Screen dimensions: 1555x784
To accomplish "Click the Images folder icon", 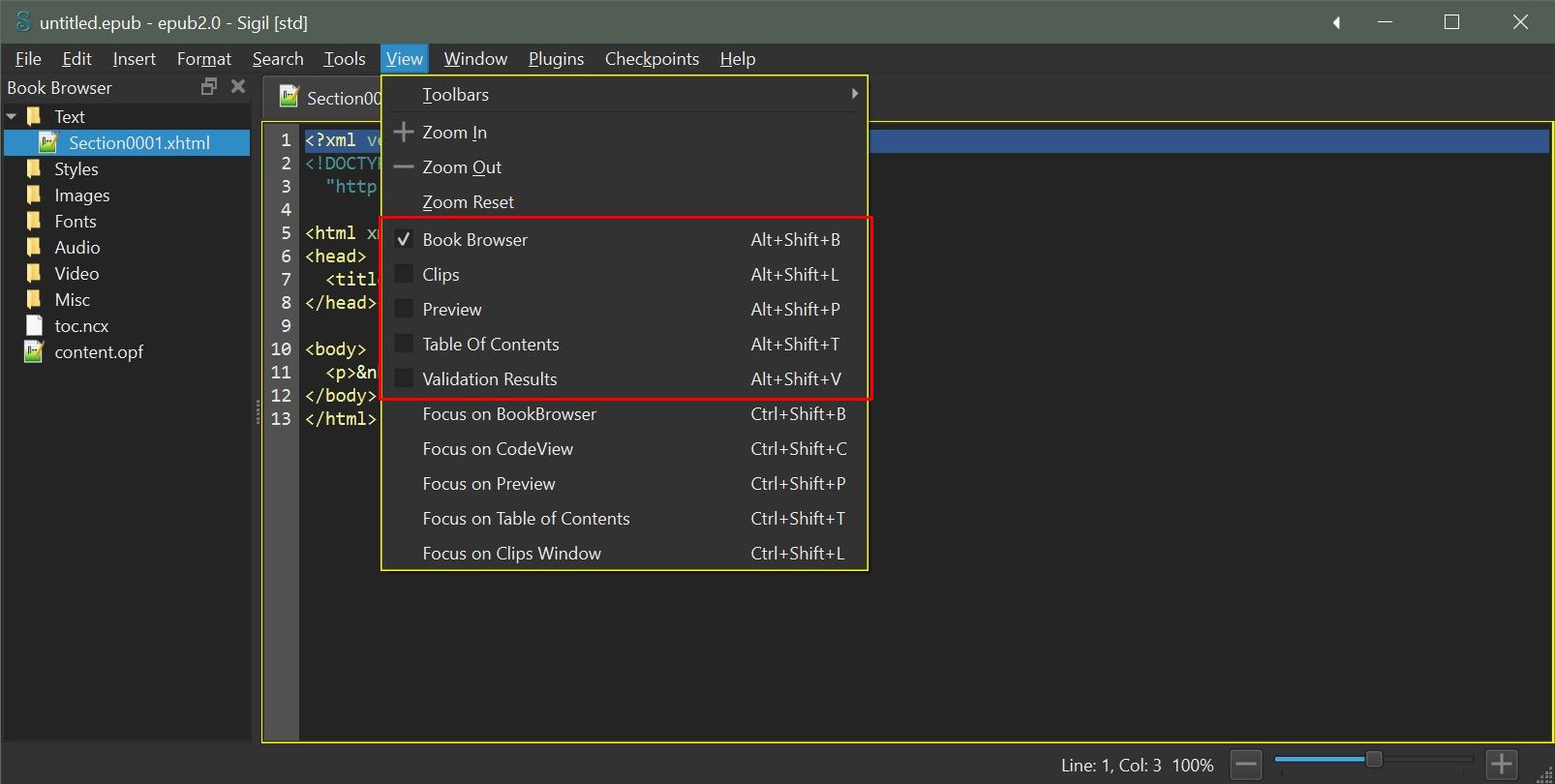I will tap(35, 195).
